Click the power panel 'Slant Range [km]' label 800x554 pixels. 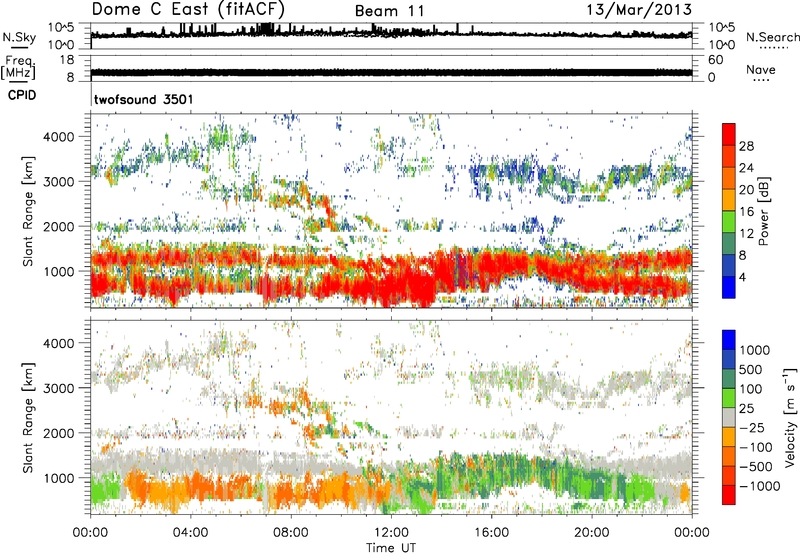29,211
